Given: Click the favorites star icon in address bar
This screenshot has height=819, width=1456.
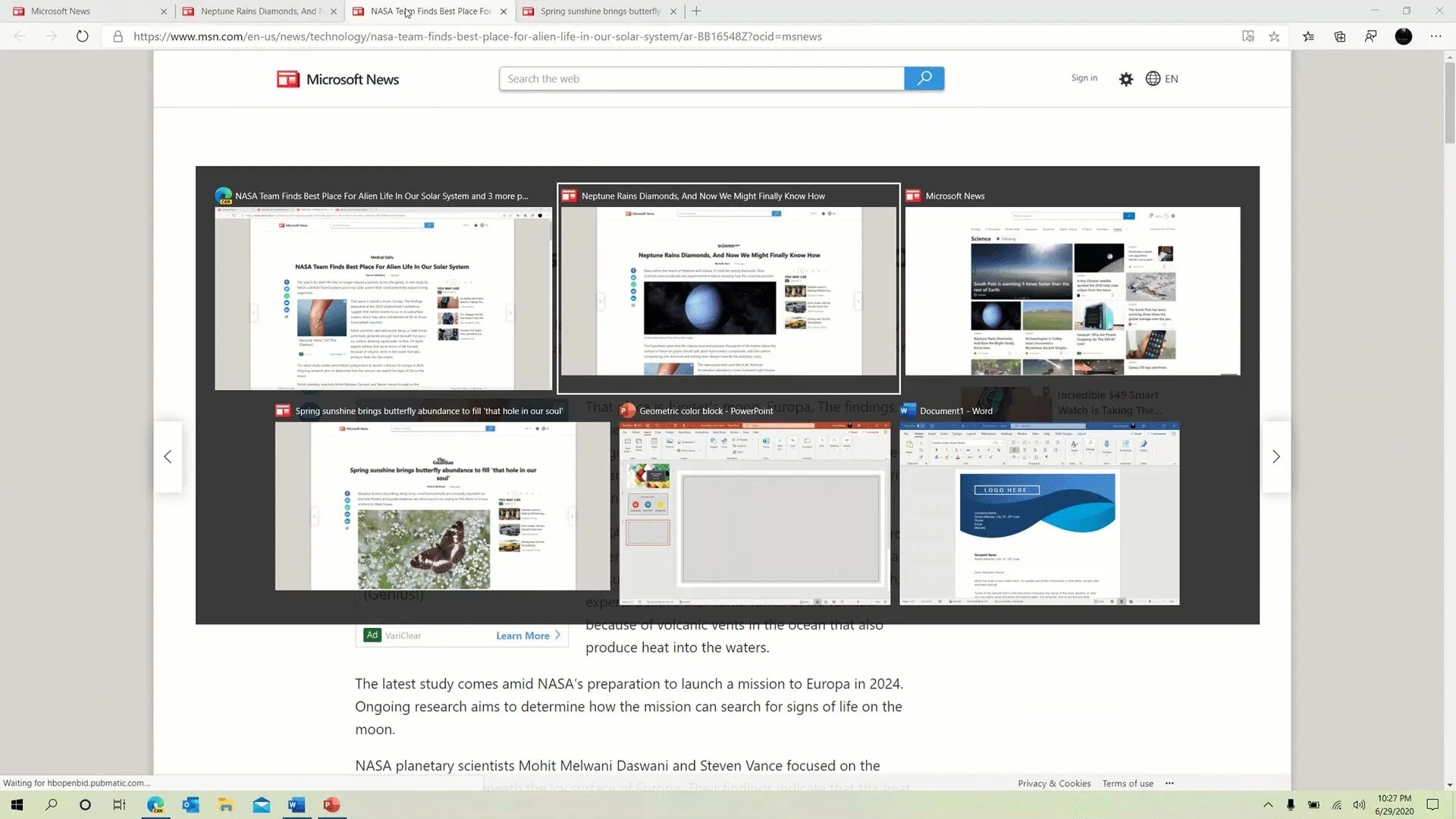Looking at the screenshot, I should (x=1274, y=36).
